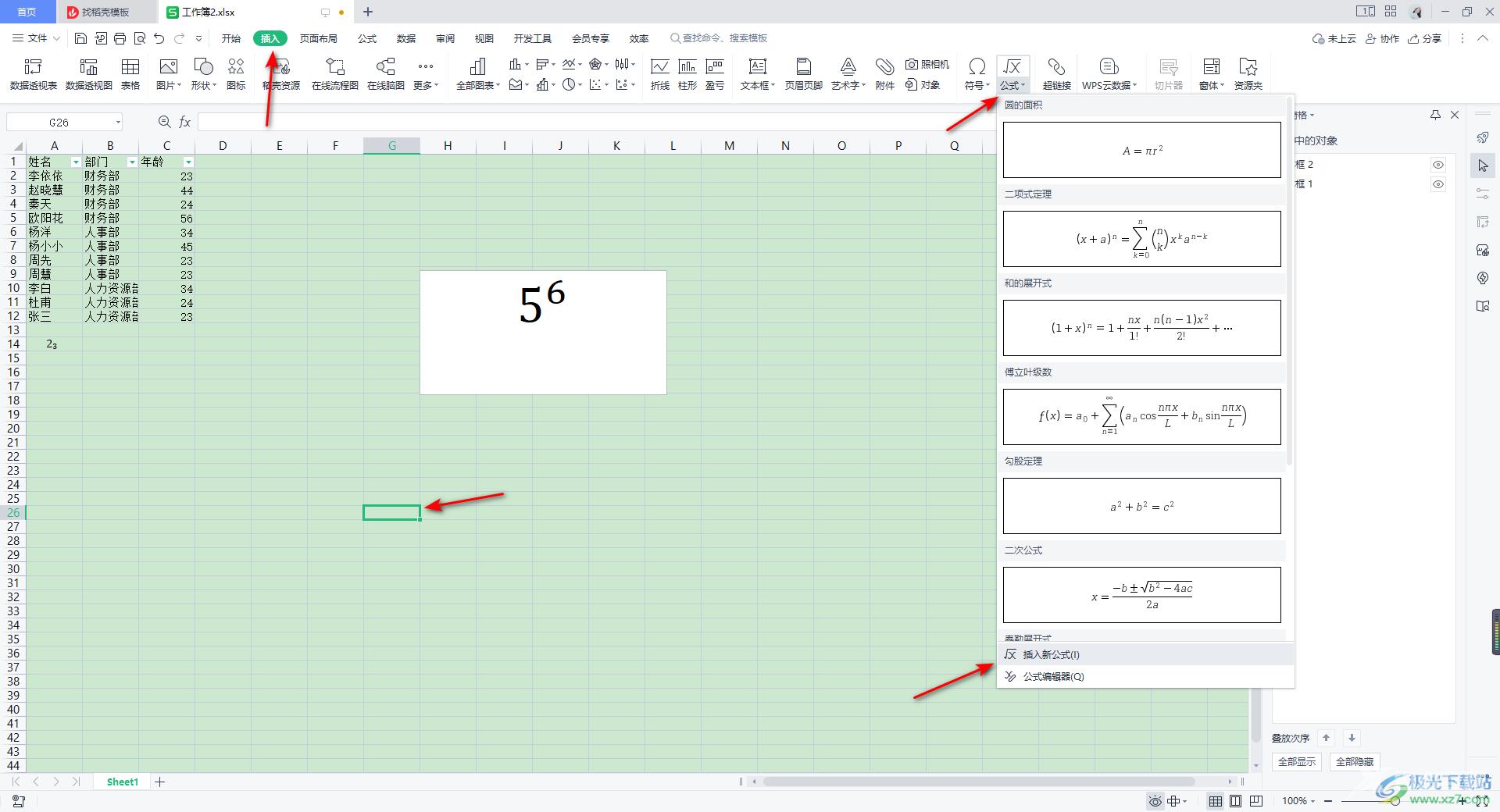The width and height of the screenshot is (1500, 812).
Task: Insert a table via 表格 icon
Action: pos(130,74)
